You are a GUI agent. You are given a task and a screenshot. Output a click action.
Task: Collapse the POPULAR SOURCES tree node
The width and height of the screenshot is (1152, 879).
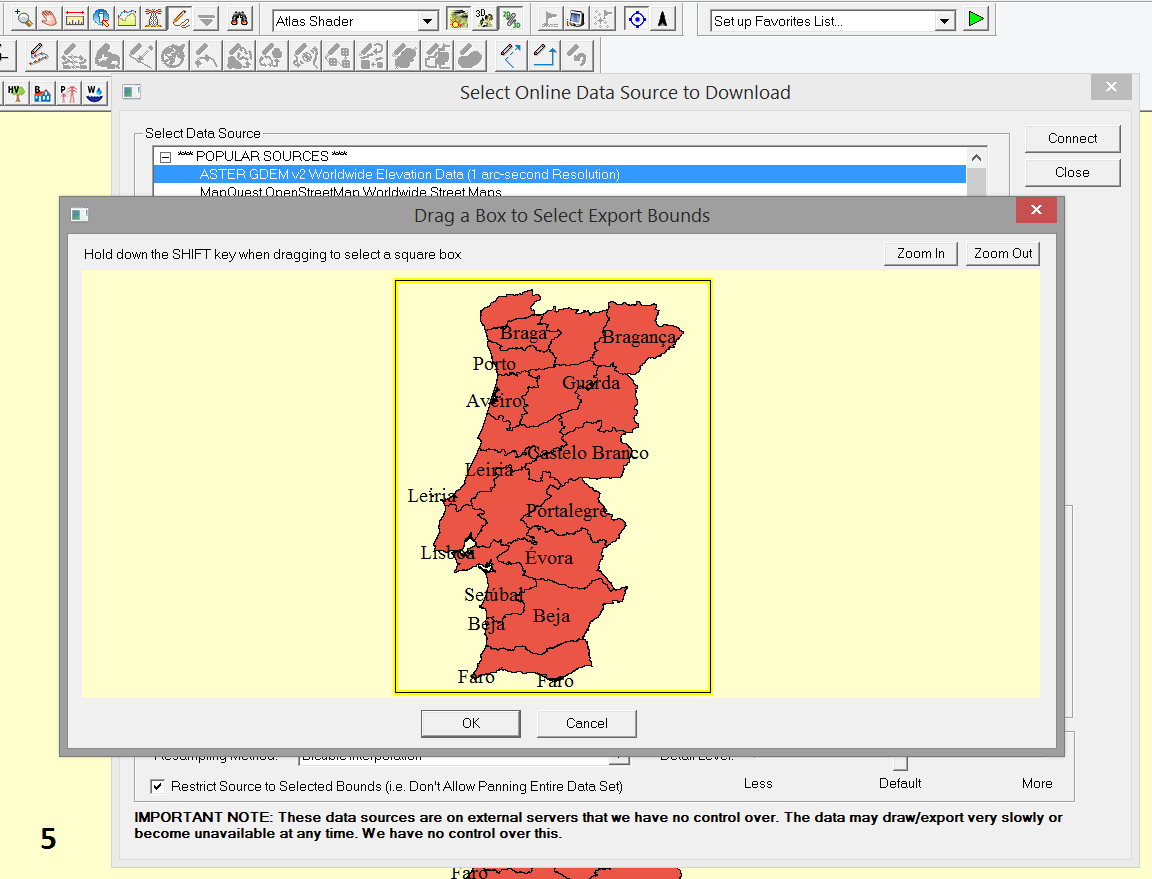[x=165, y=157]
